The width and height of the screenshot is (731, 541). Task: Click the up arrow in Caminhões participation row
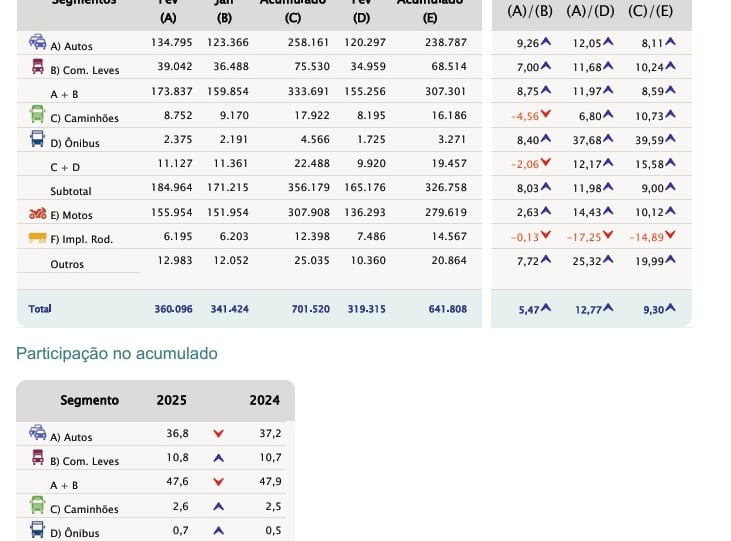click(218, 506)
